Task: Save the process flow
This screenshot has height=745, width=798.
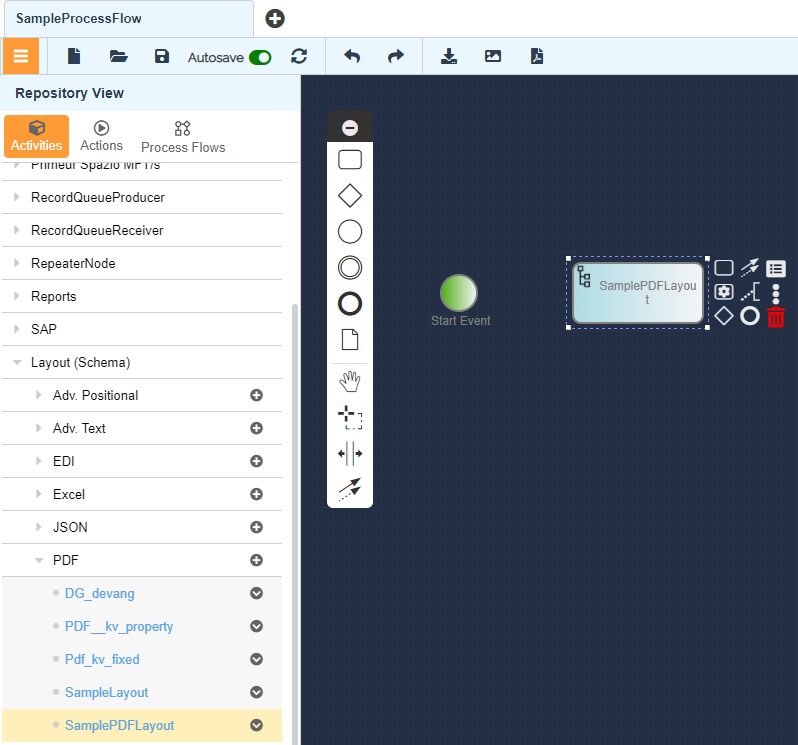Action: coord(162,56)
